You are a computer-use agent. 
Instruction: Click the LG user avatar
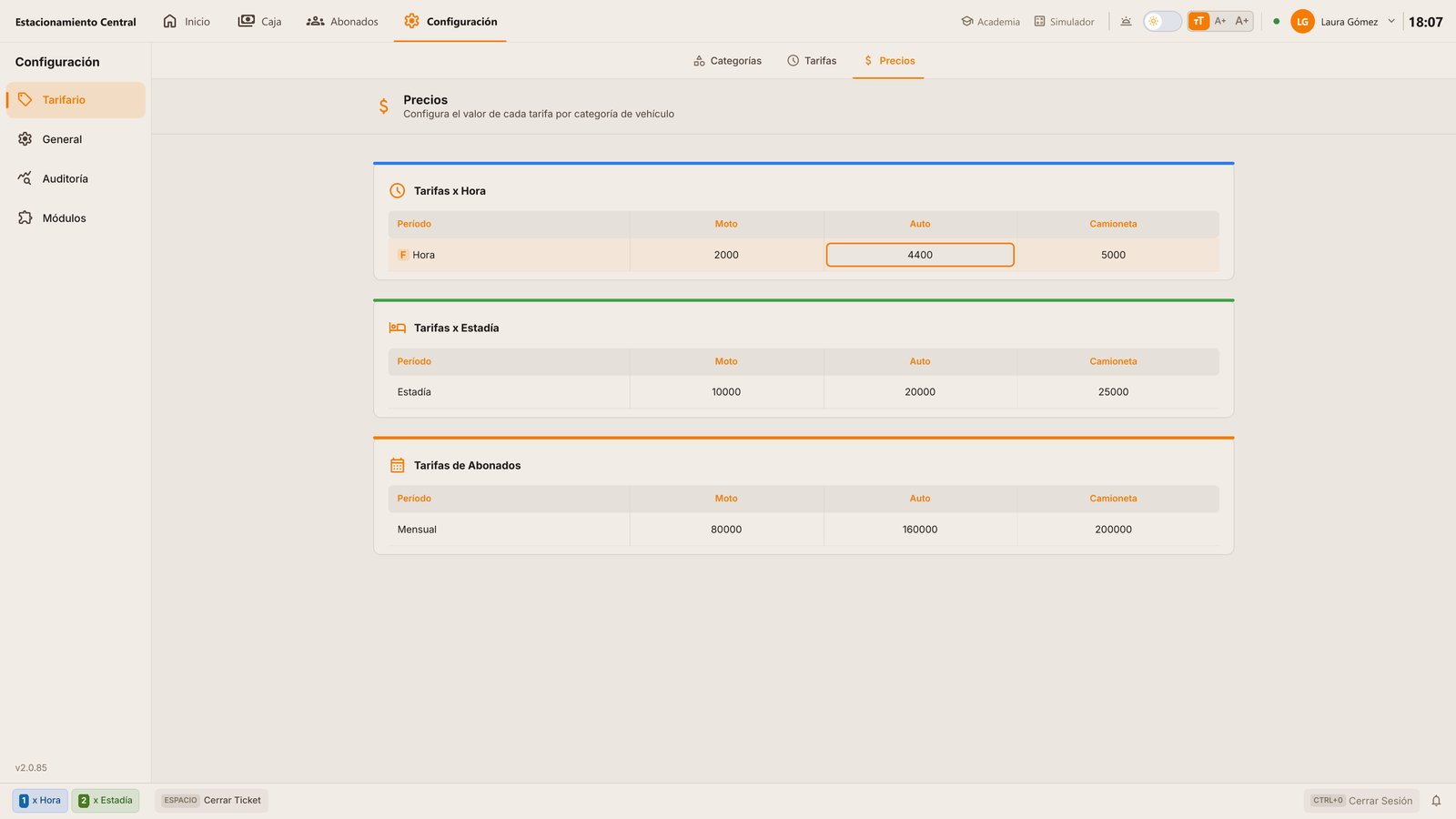point(1302,21)
